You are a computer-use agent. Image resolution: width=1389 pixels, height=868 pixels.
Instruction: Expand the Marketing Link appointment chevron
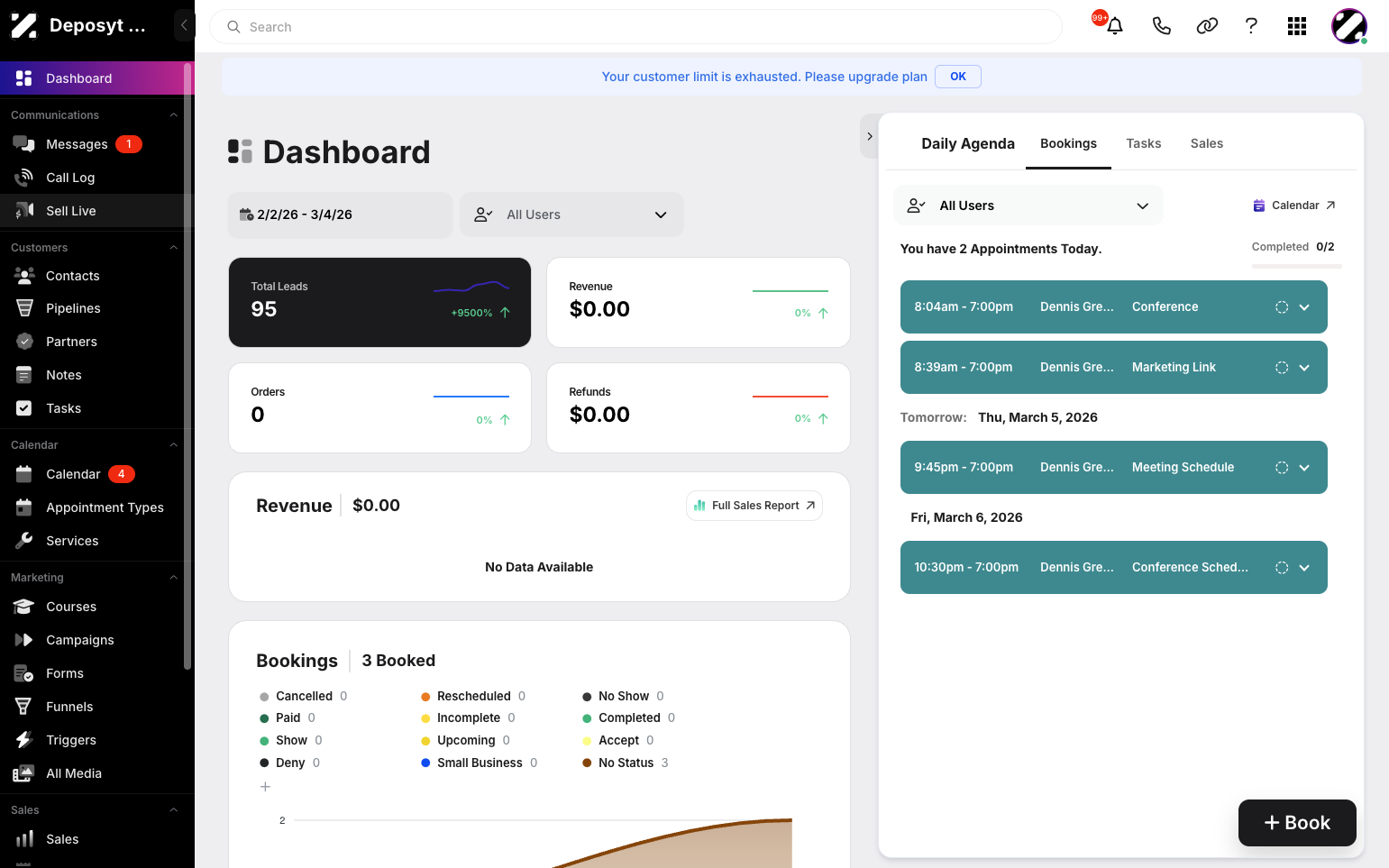coord(1304,368)
